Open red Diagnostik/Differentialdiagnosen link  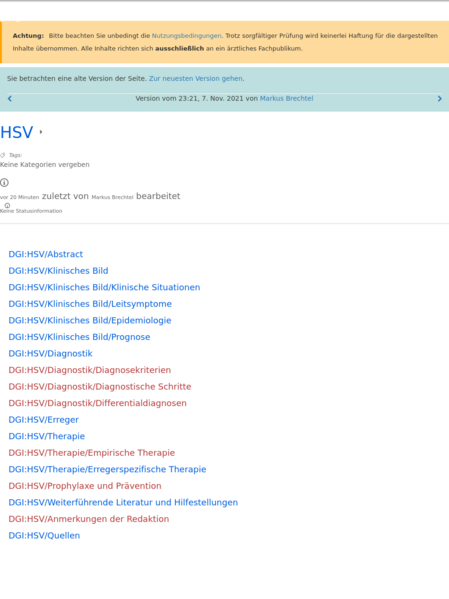pos(97,403)
